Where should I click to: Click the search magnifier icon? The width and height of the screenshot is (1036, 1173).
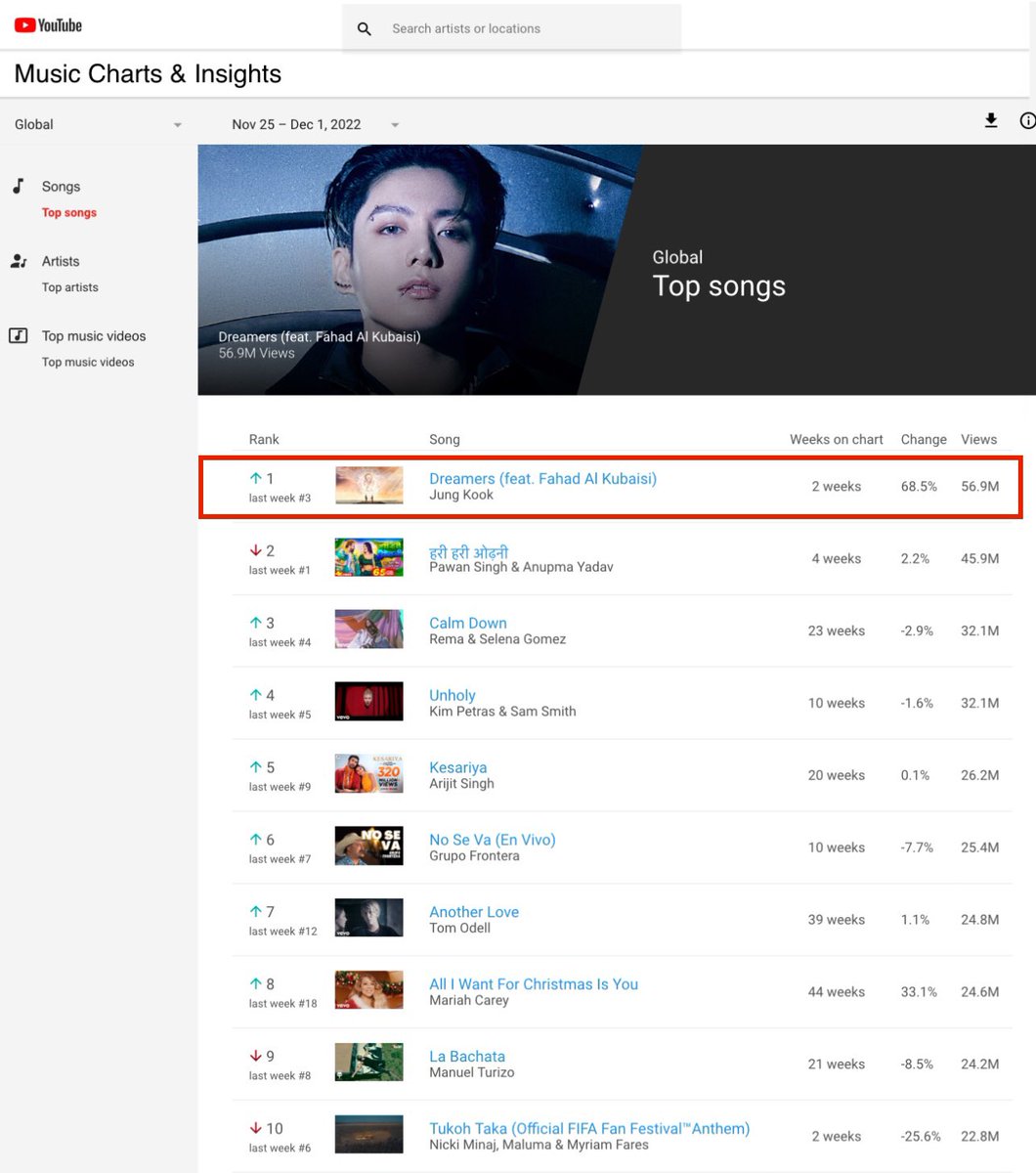(365, 29)
